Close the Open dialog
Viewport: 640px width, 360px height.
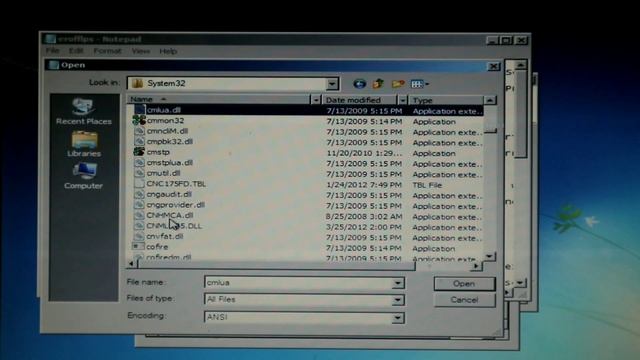click(493, 66)
